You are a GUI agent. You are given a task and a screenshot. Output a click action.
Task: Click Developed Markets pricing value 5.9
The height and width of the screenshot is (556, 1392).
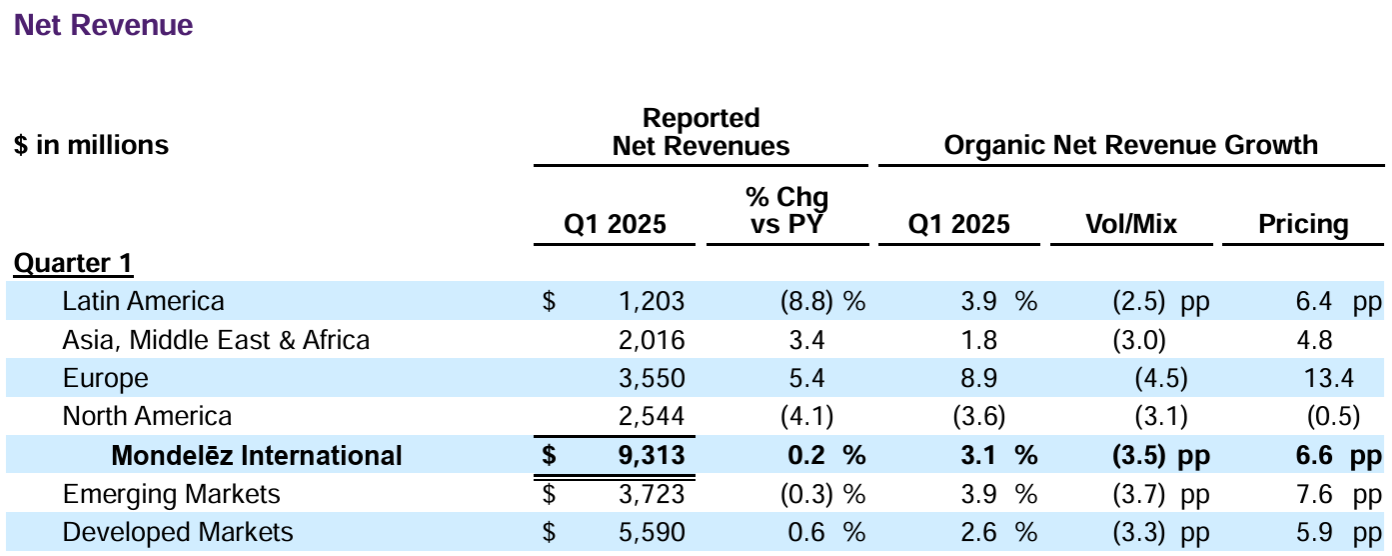[x=1314, y=532]
